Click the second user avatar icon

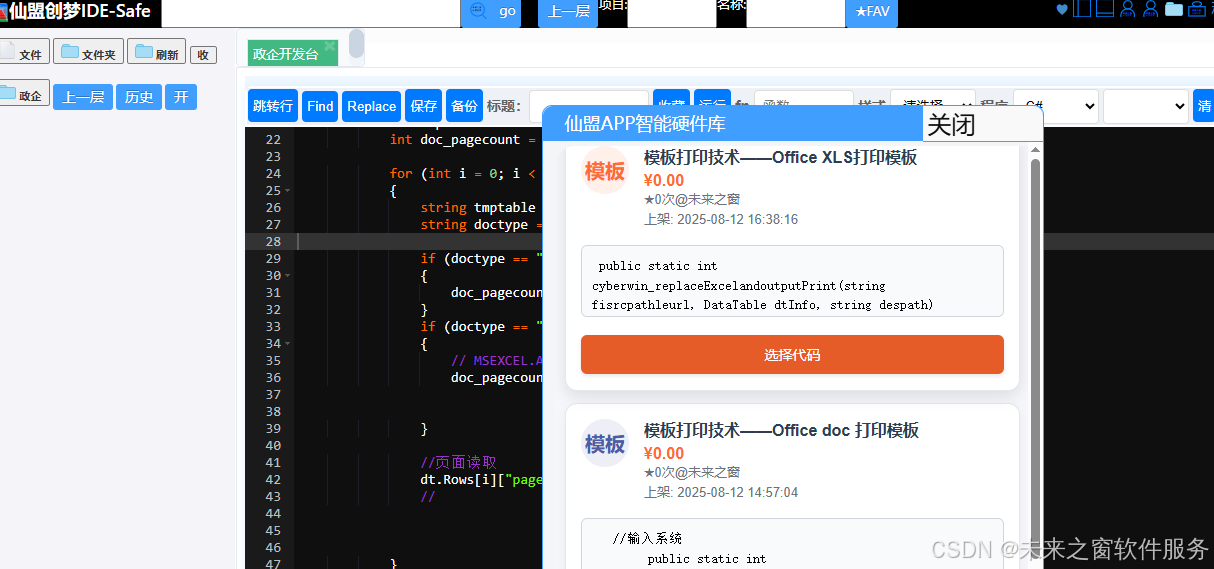pyautogui.click(x=1150, y=9)
